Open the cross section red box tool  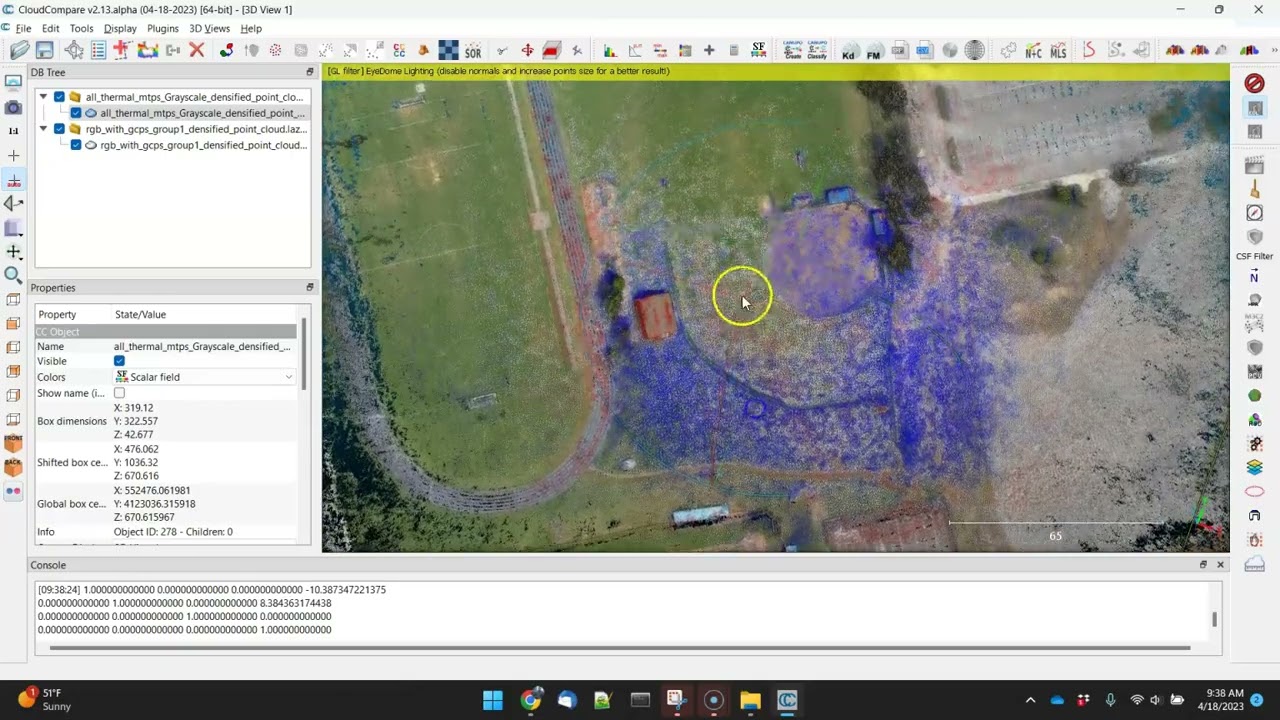click(x=551, y=50)
